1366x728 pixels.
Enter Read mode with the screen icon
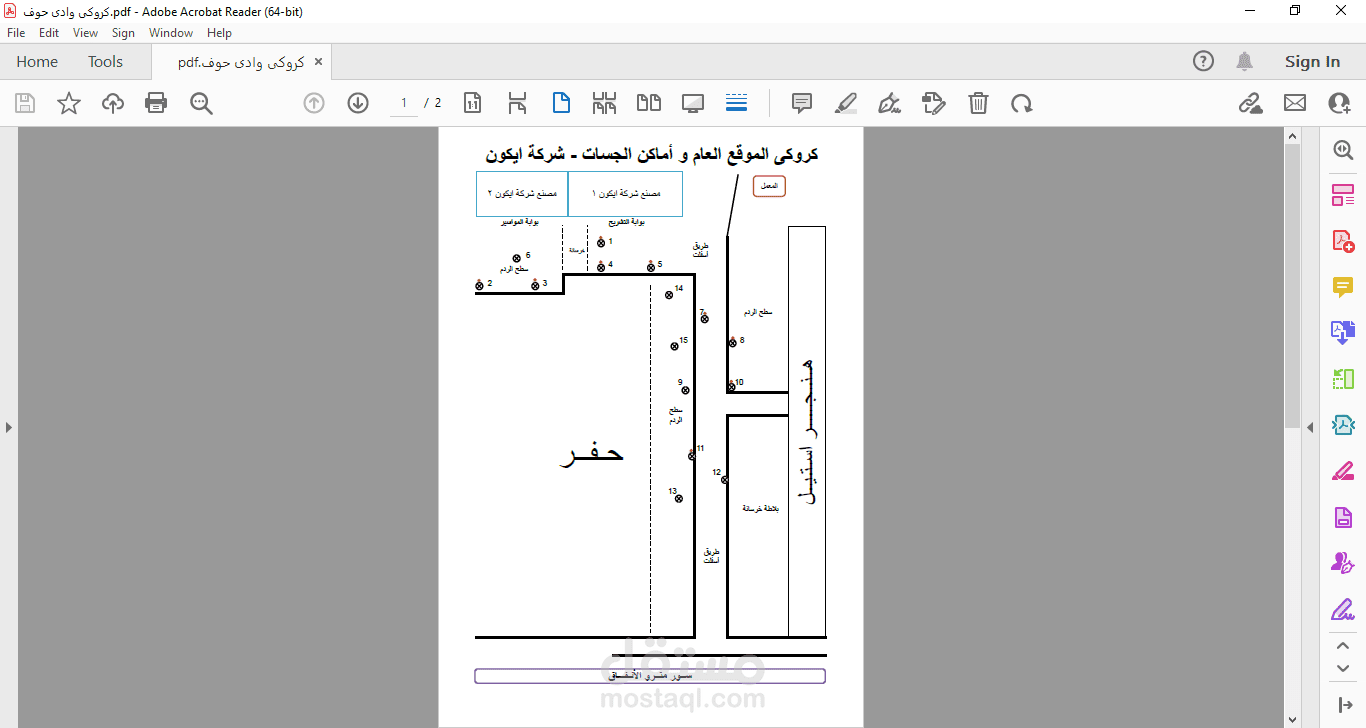point(693,103)
